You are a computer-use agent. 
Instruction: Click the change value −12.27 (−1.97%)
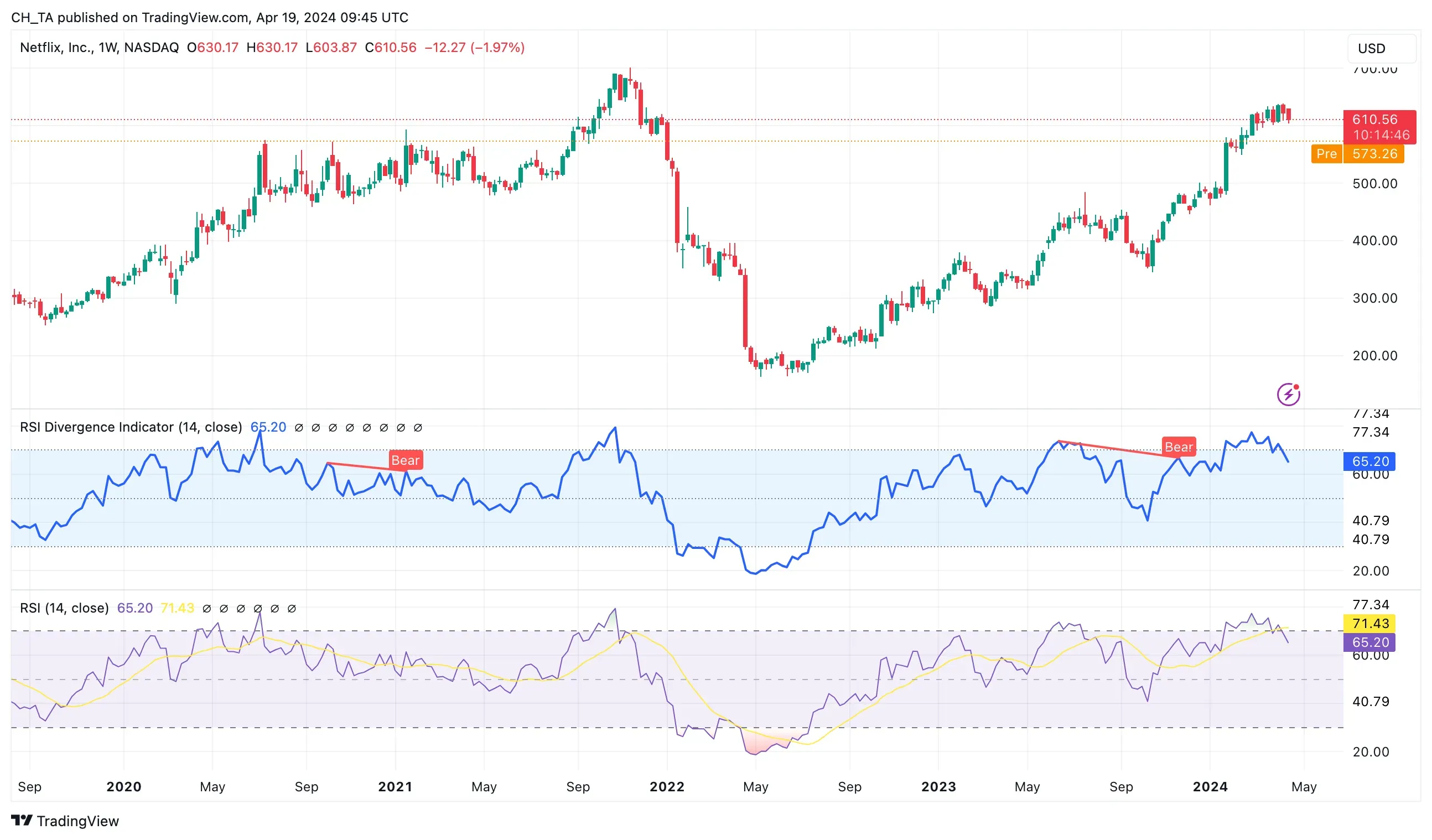coord(475,47)
